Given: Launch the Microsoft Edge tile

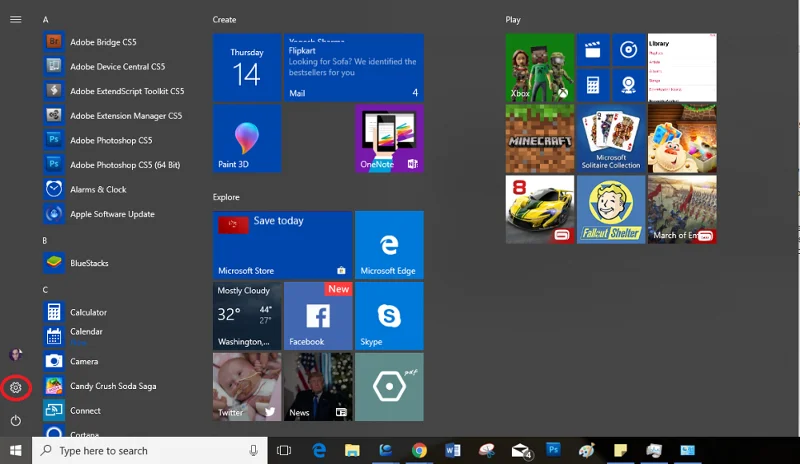Looking at the screenshot, I should [x=389, y=245].
